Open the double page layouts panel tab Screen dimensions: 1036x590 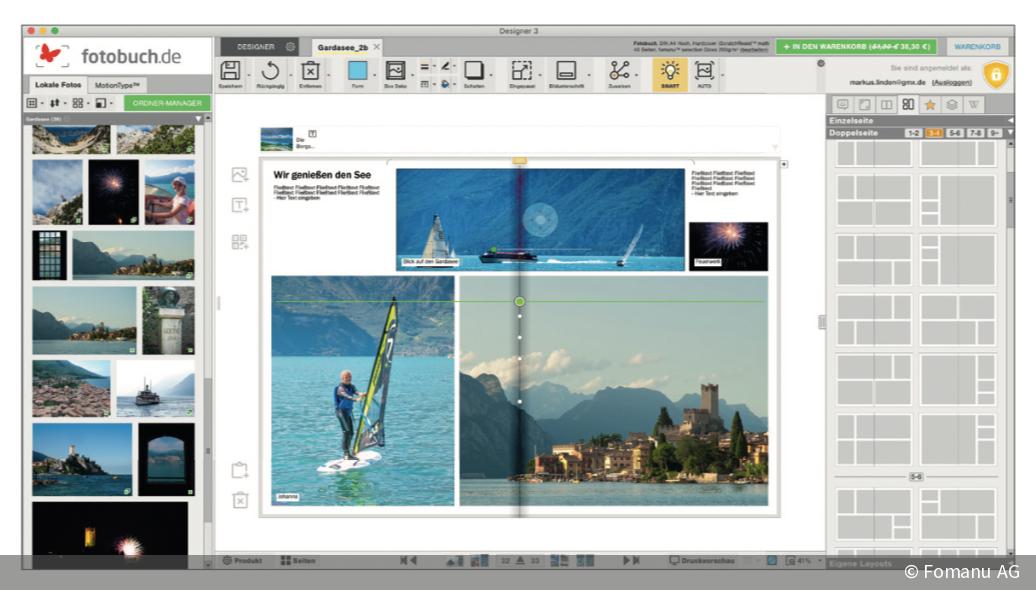pos(908,104)
